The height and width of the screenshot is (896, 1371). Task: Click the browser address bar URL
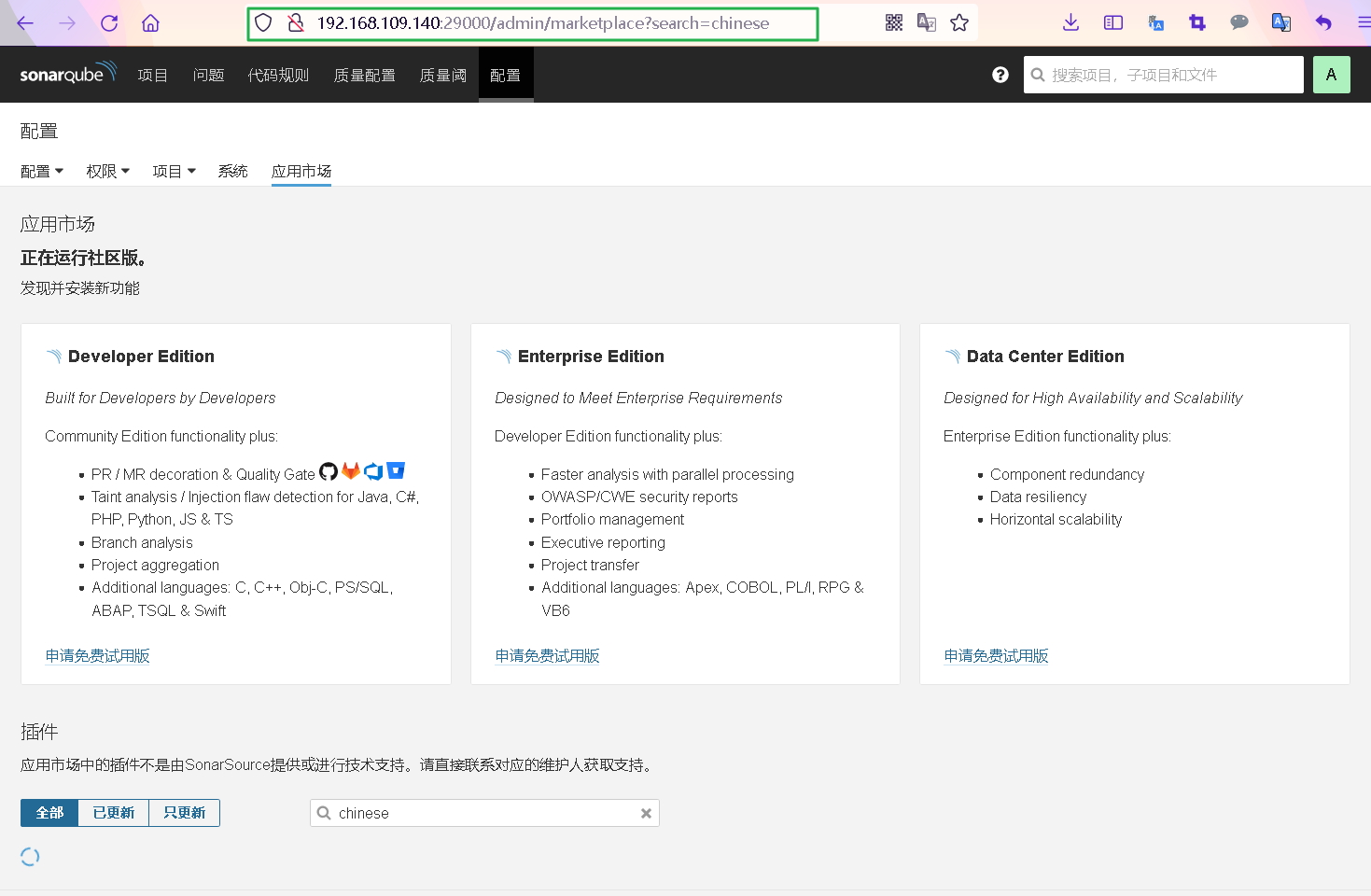(x=543, y=23)
